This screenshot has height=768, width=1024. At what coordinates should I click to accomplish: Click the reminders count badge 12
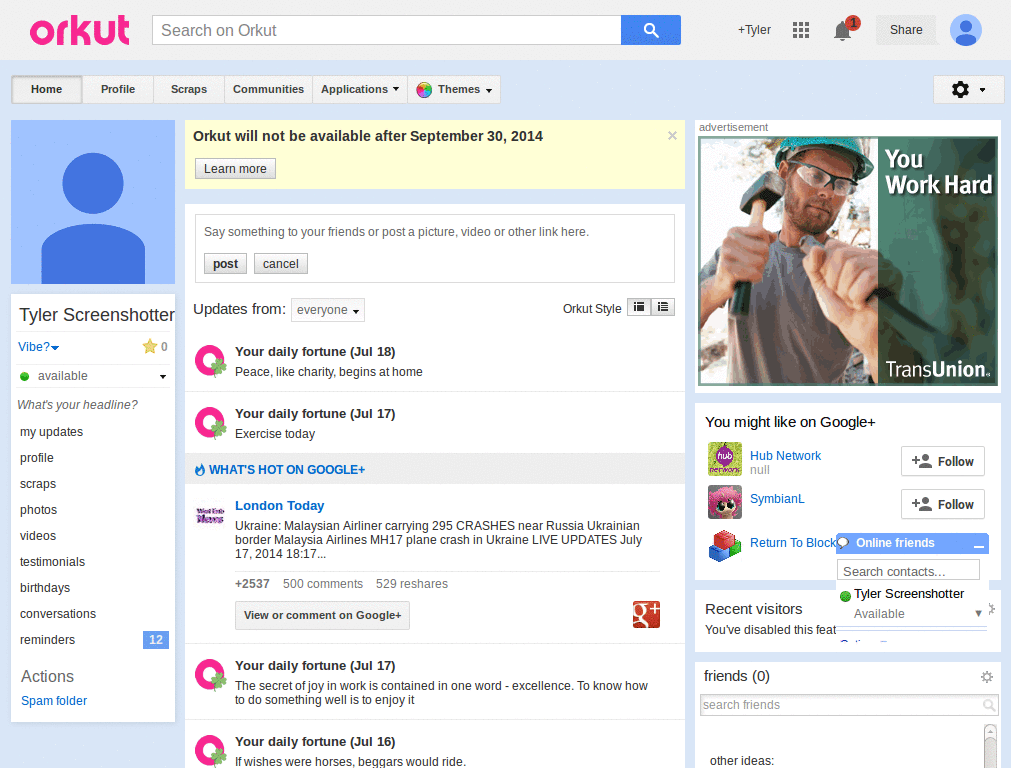click(x=155, y=640)
